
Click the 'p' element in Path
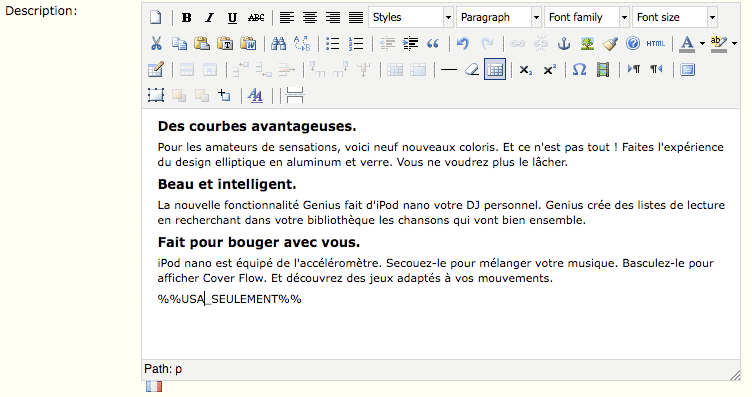(x=178, y=369)
